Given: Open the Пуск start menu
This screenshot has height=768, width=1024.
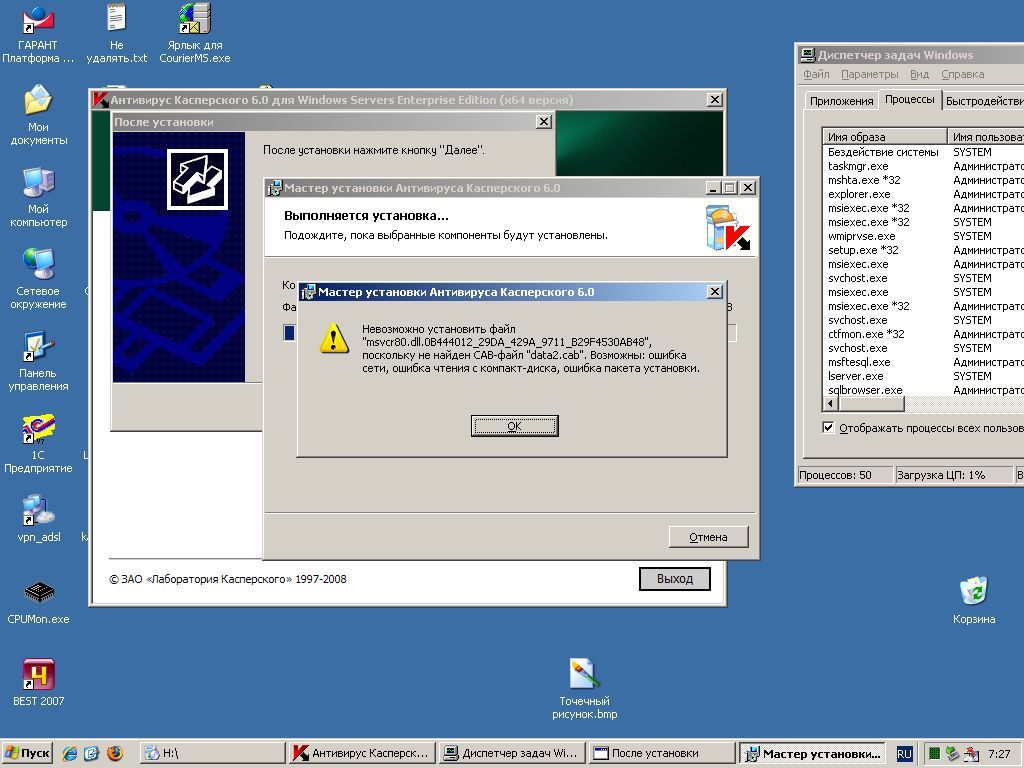Looking at the screenshot, I should click(27, 754).
